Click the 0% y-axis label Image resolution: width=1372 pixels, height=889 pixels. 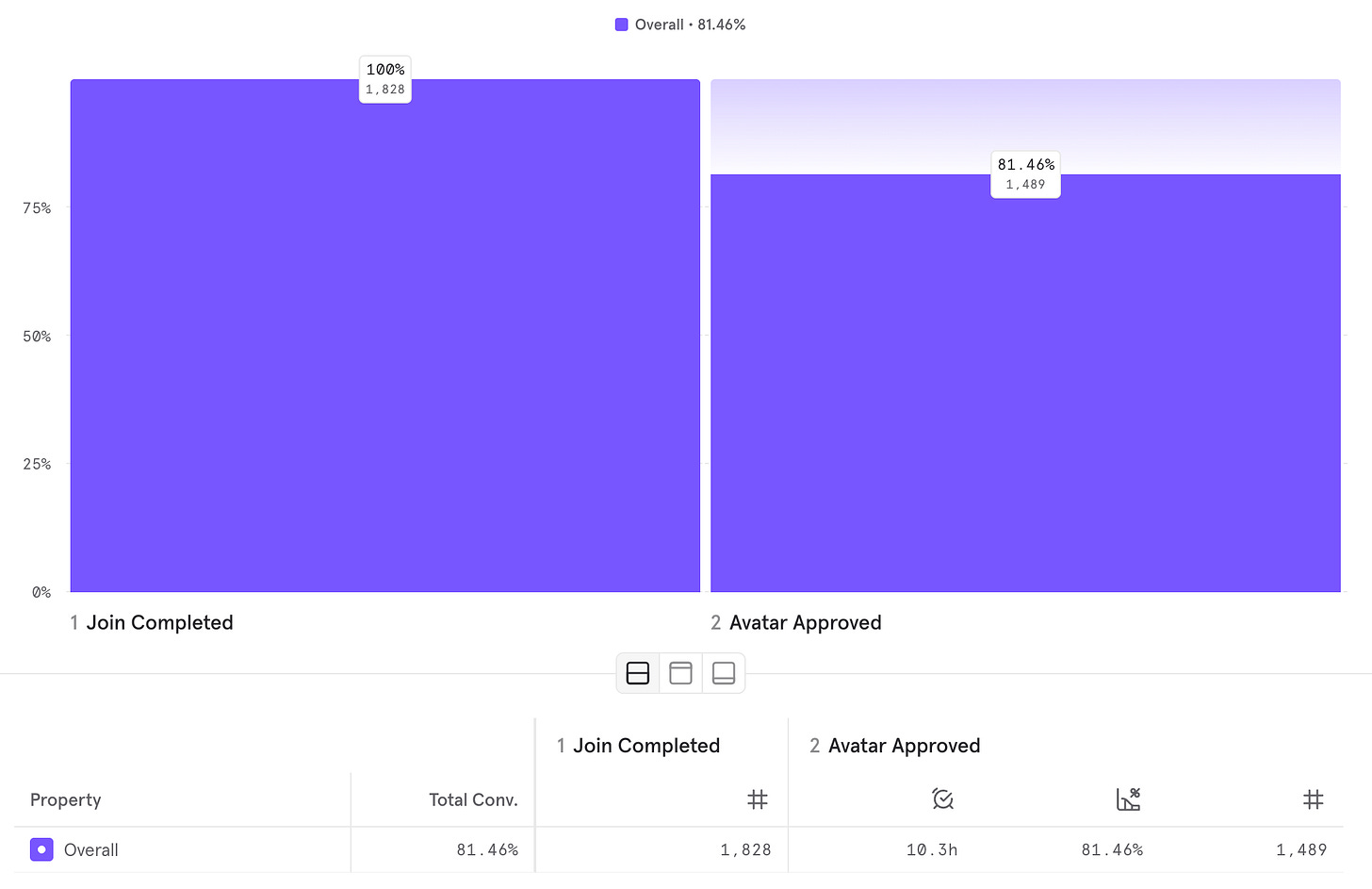pos(41,592)
